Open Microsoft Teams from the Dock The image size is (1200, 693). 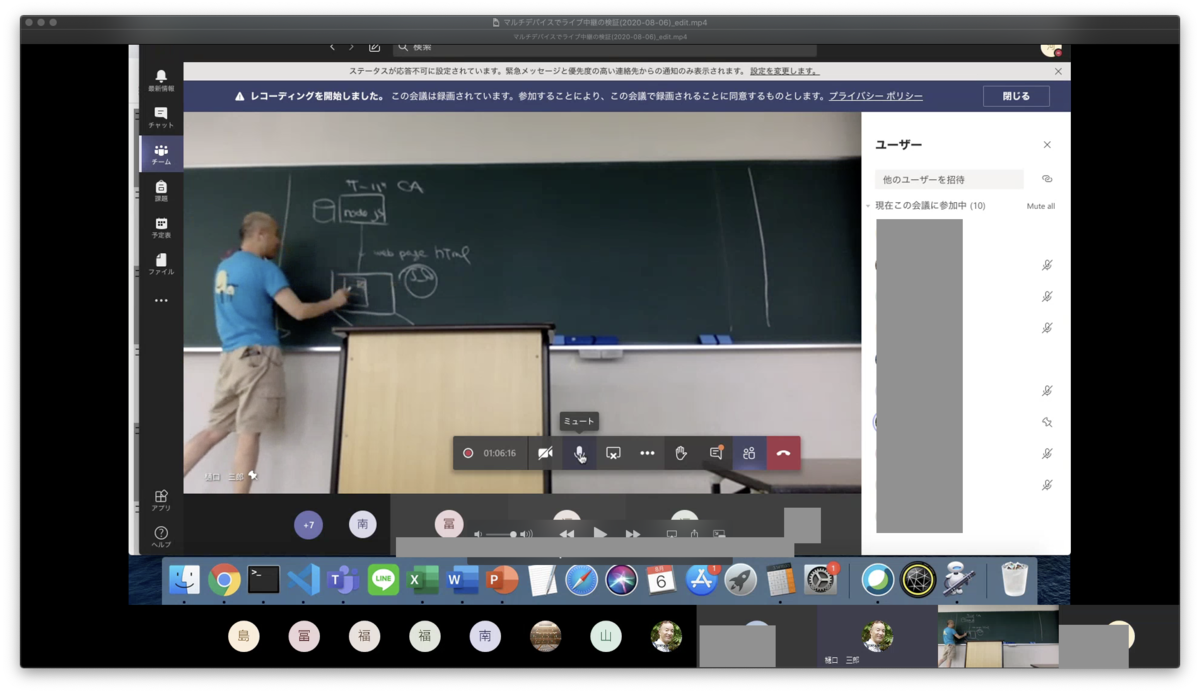point(343,580)
